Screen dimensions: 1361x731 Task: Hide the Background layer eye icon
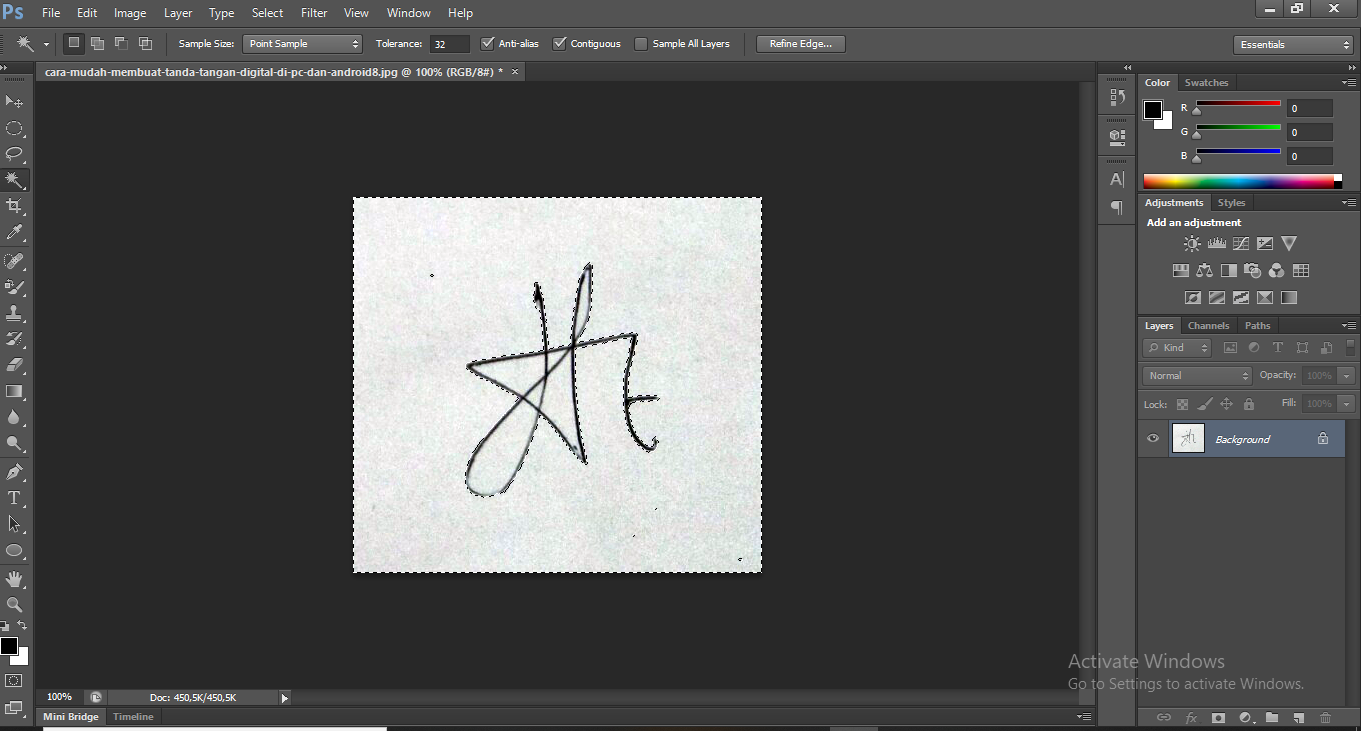[1153, 439]
